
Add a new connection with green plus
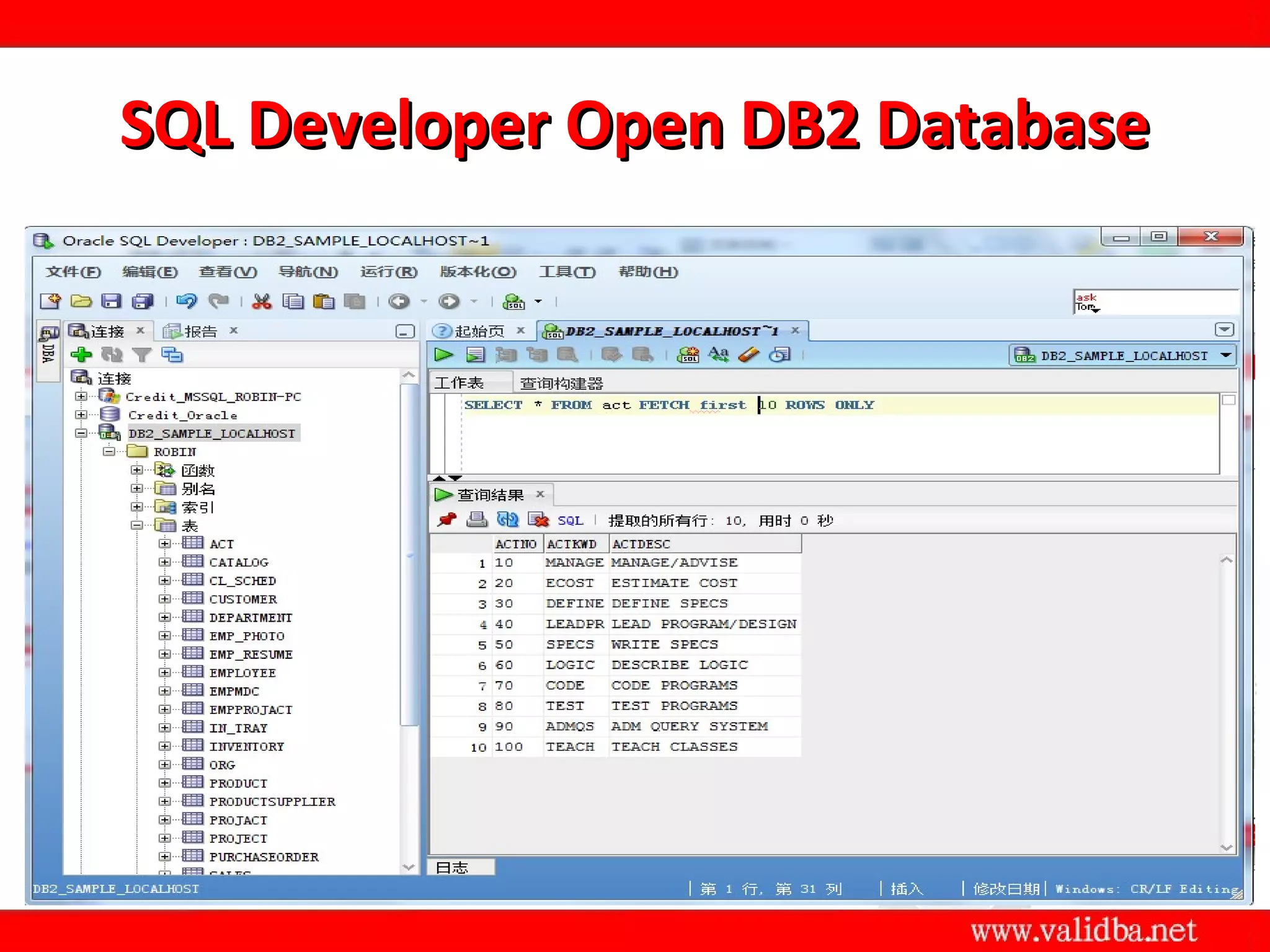coord(81,355)
